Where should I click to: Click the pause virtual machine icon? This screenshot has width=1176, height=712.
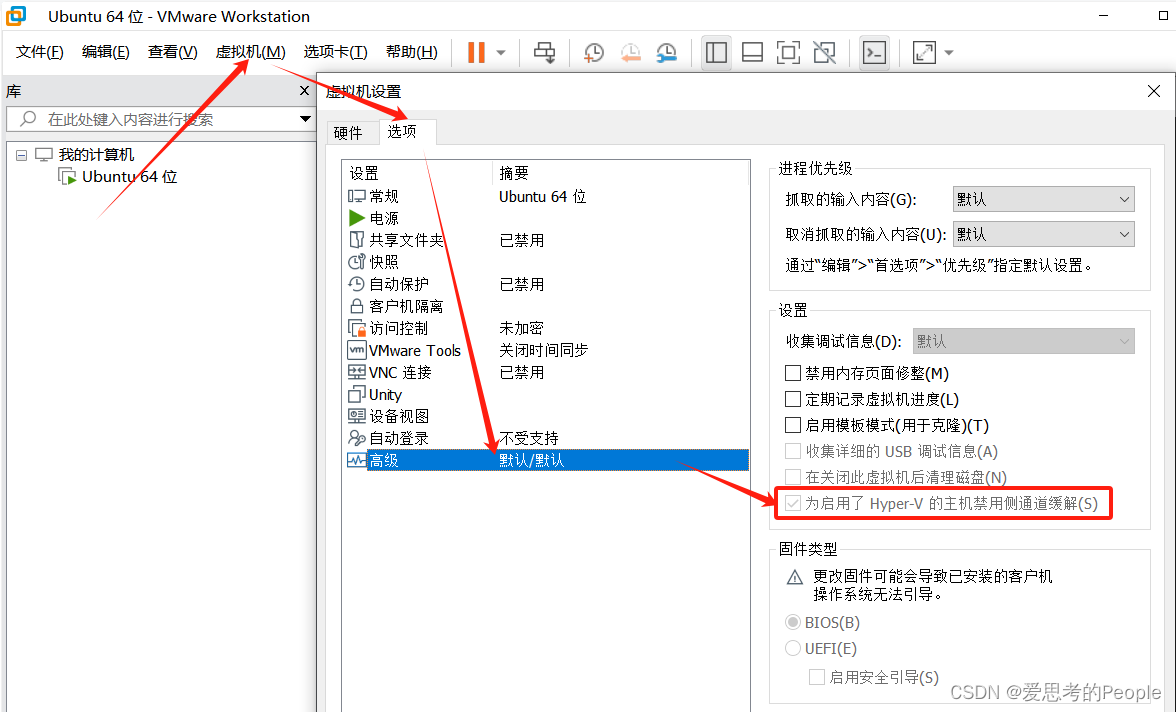(476, 53)
